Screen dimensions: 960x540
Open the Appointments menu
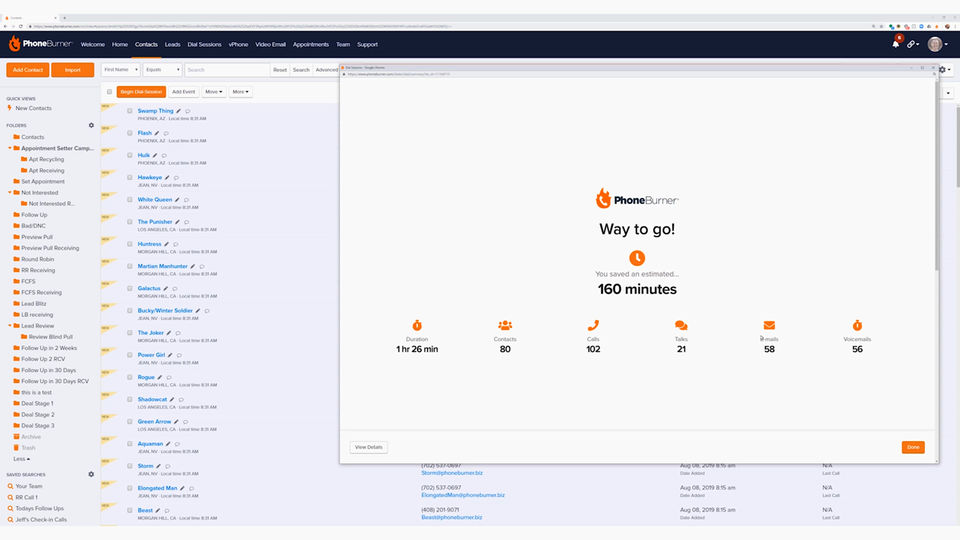pos(310,45)
